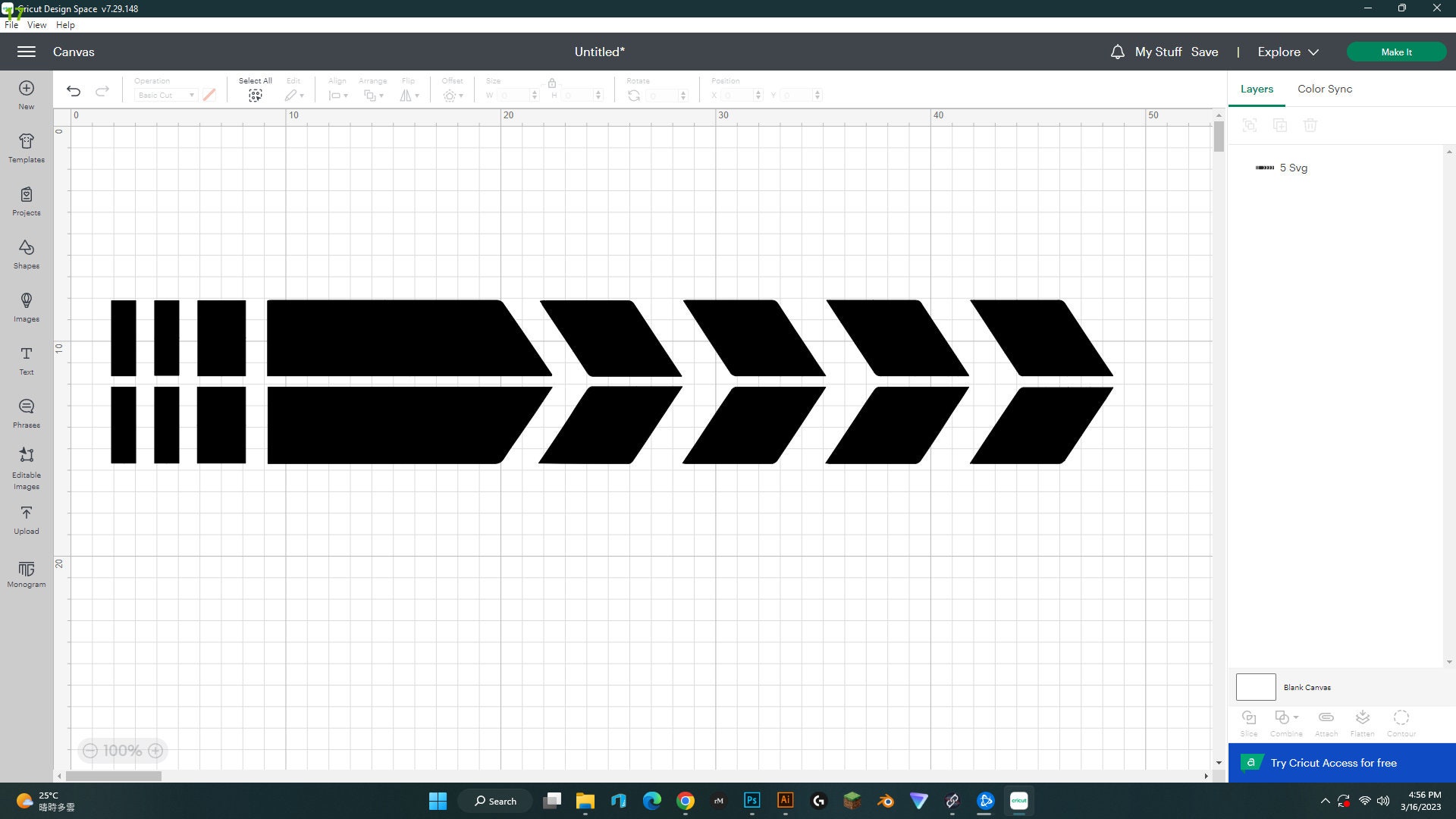Open the notifications bell
The width and height of the screenshot is (1456, 819).
[x=1117, y=52]
